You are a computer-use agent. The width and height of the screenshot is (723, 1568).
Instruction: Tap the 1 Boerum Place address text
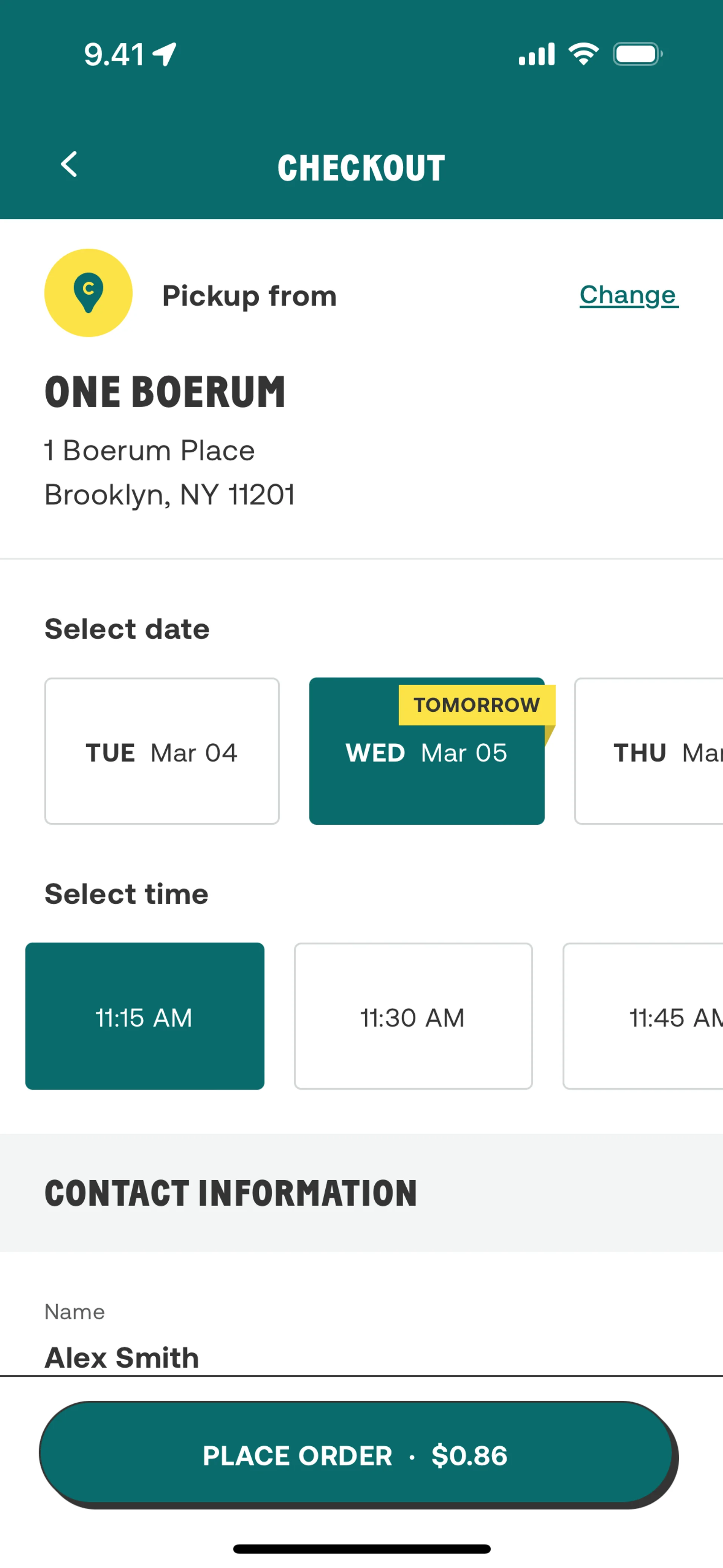[x=150, y=451]
